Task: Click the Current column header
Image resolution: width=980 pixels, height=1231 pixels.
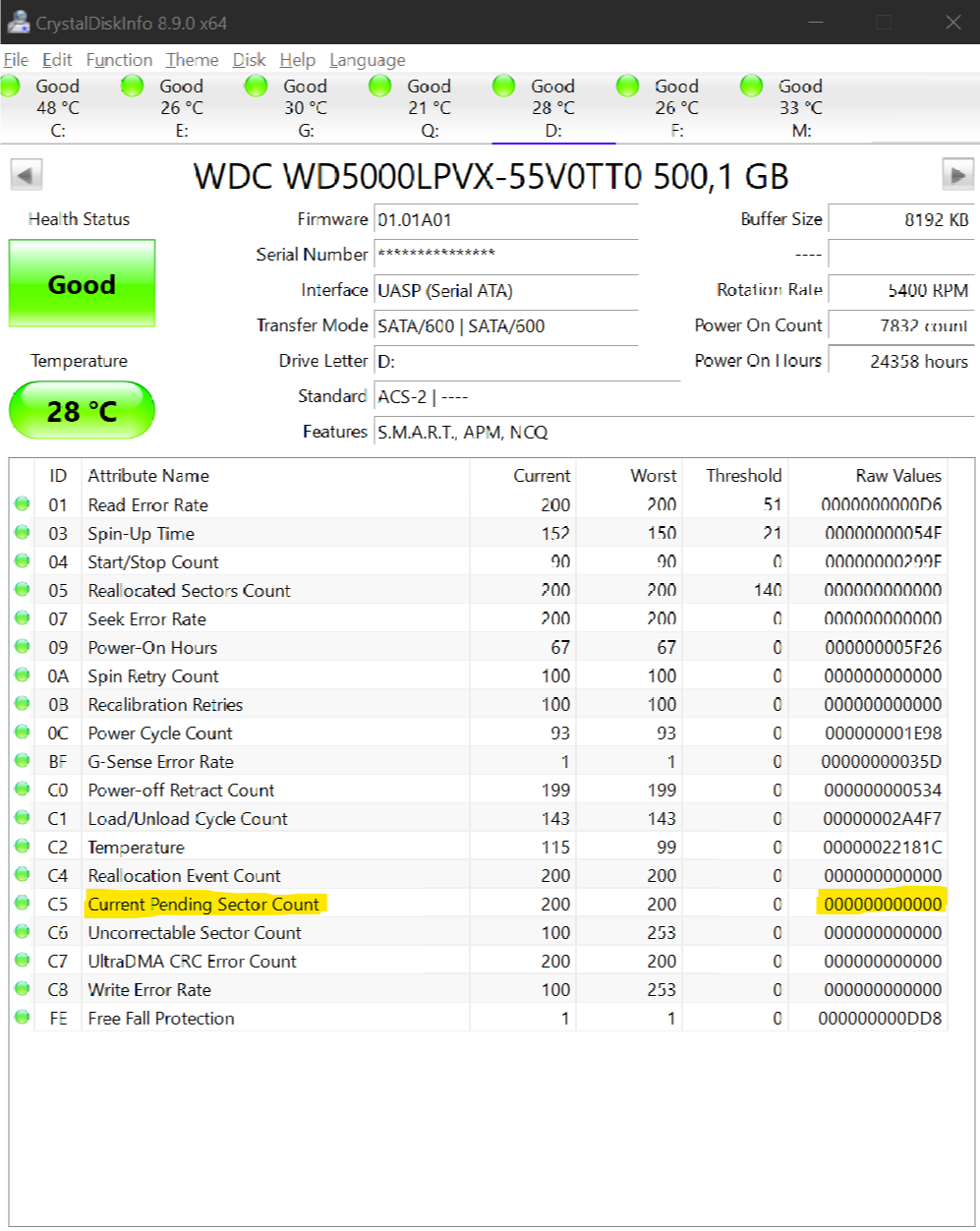Action: (x=542, y=475)
